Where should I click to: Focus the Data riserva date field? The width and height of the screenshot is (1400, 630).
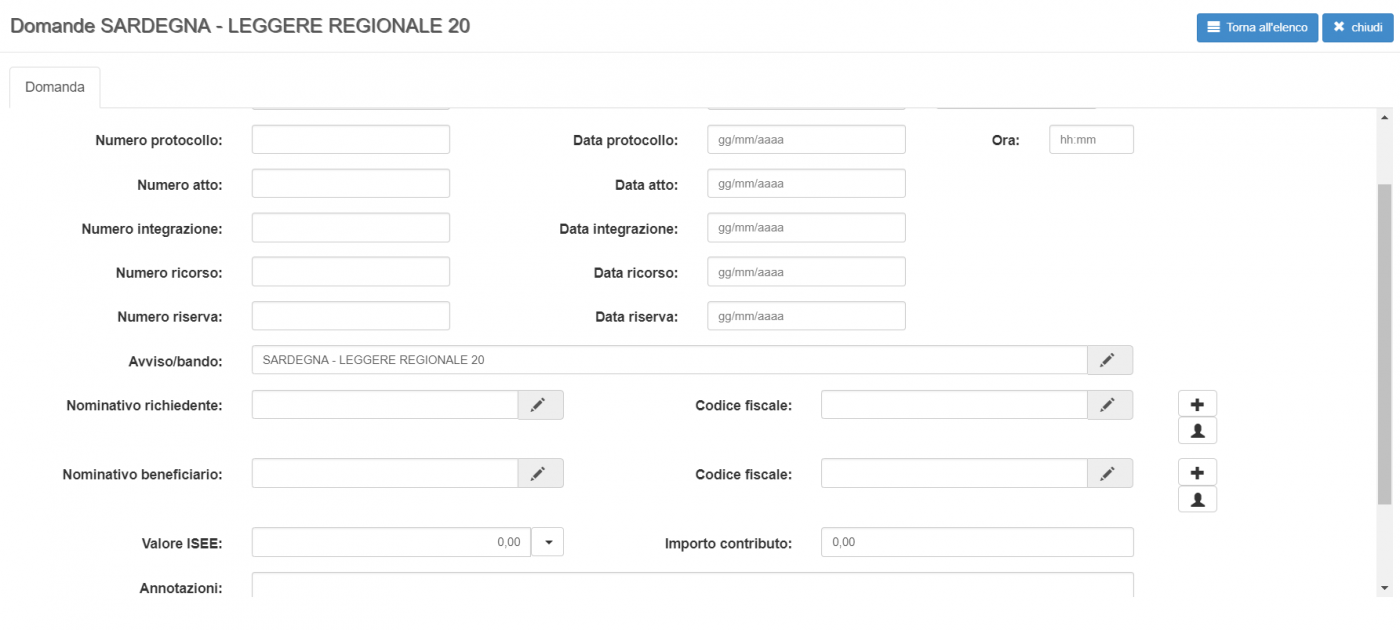pyautogui.click(x=805, y=316)
